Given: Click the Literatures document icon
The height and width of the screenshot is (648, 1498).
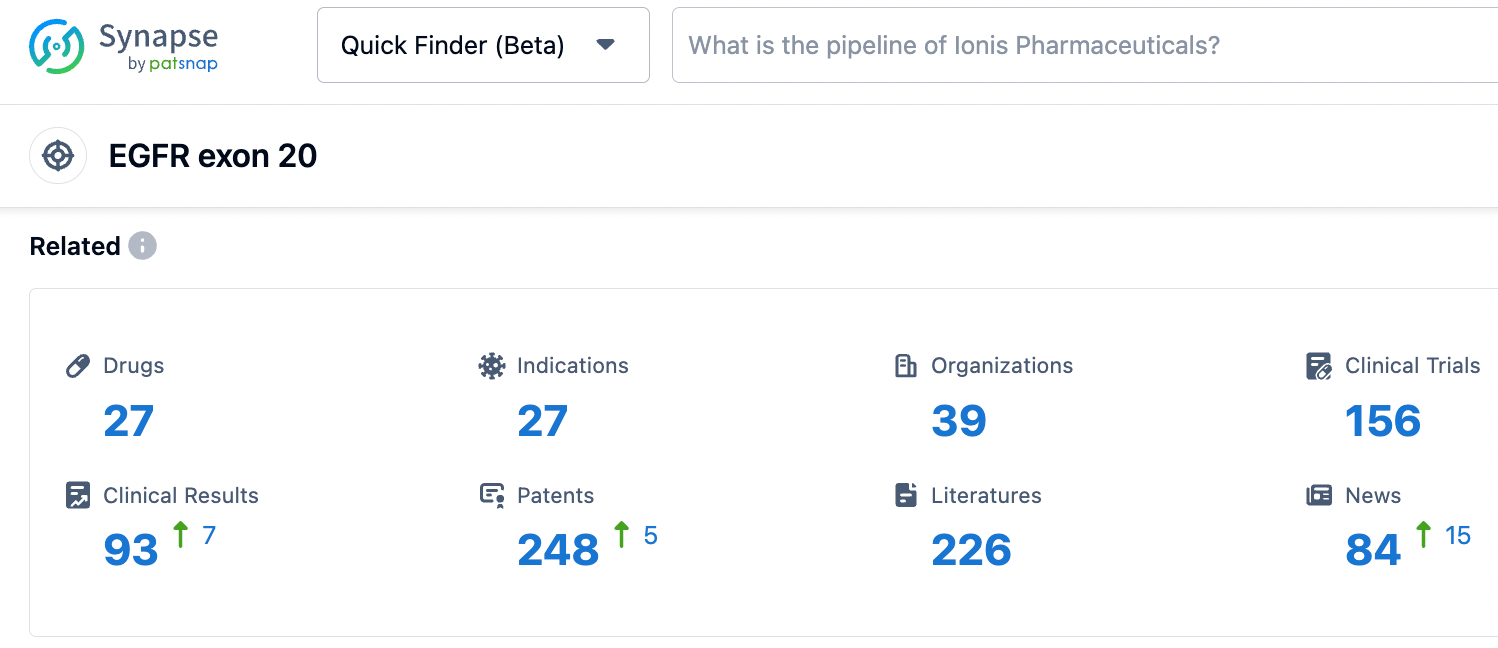Looking at the screenshot, I should [906, 496].
